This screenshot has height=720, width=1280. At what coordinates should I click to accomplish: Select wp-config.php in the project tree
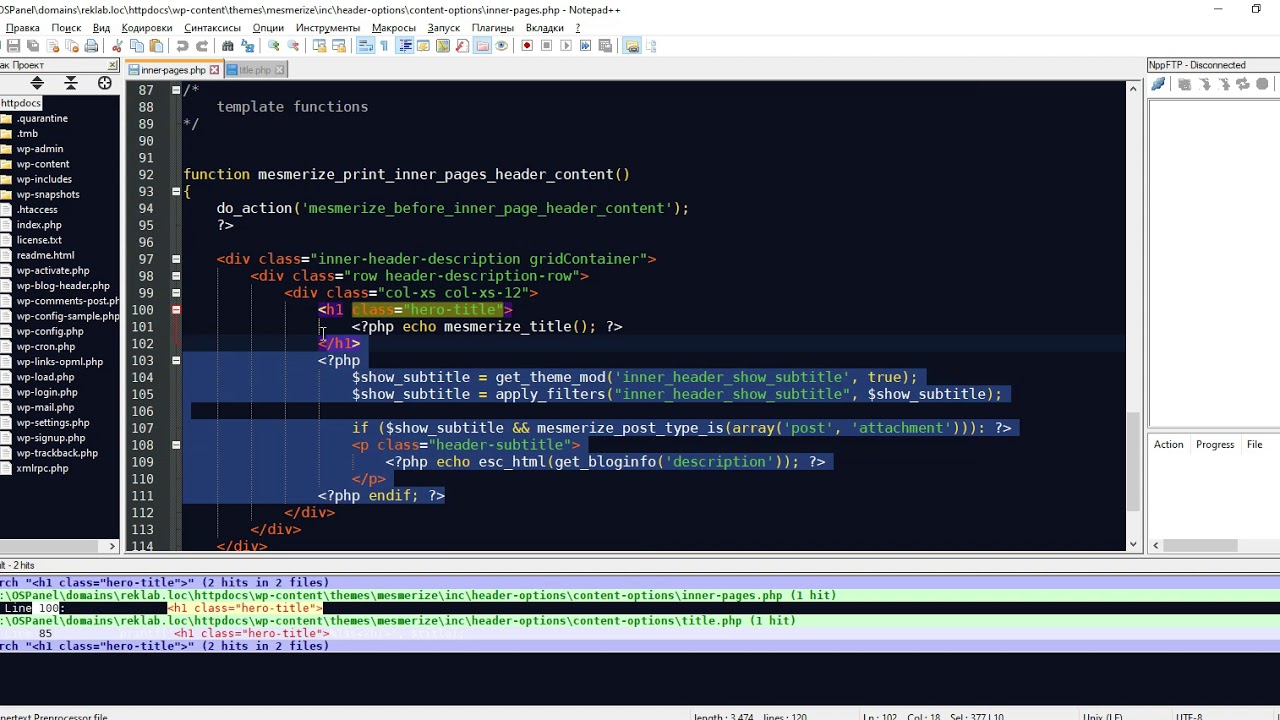(x=50, y=331)
